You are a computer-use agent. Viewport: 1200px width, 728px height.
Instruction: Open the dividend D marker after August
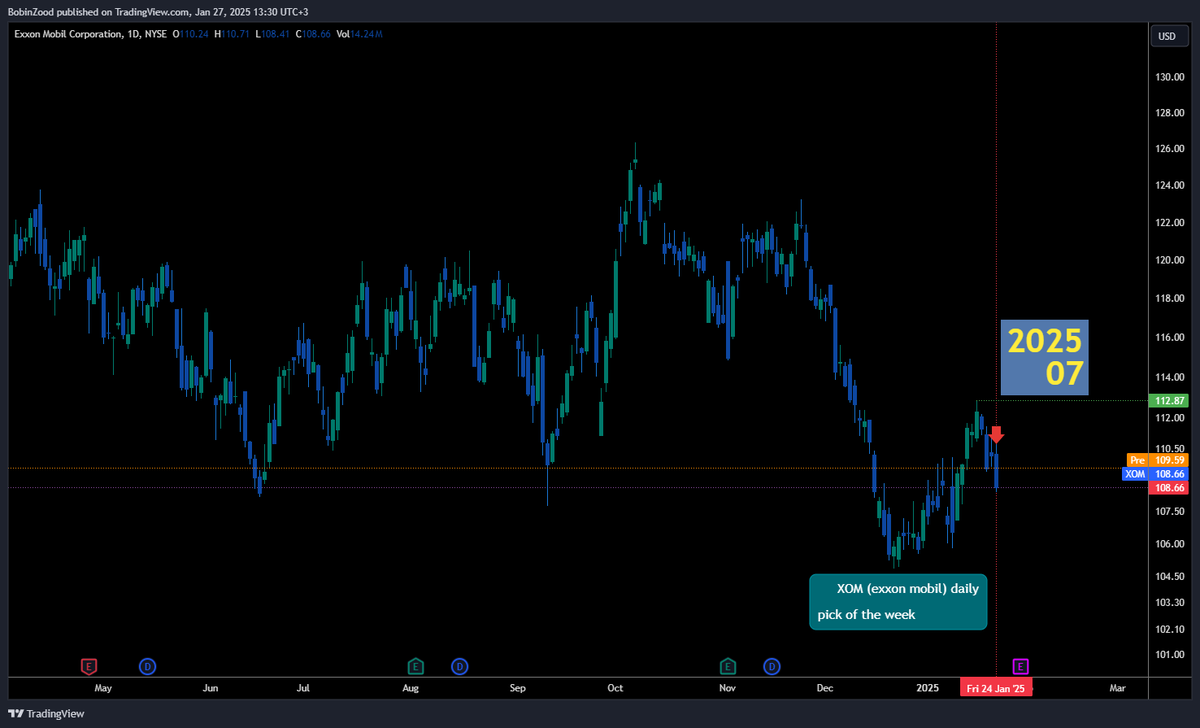[x=459, y=666]
